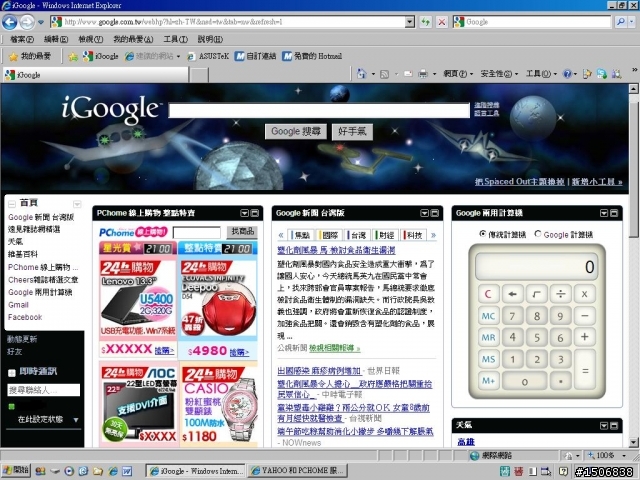The width and height of the screenshot is (640, 480).
Task: Maximize the Google 新聞 gadget icon
Action: 435,213
